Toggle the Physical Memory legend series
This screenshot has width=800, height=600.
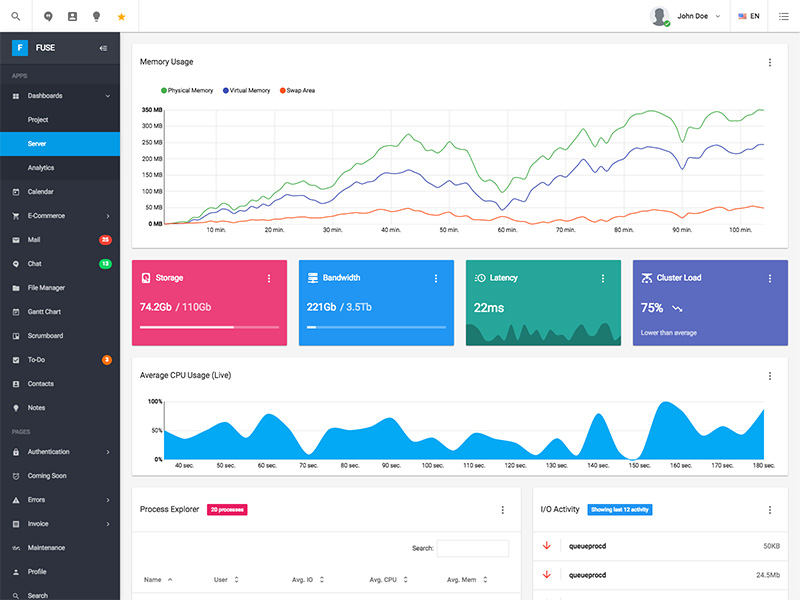coord(187,90)
